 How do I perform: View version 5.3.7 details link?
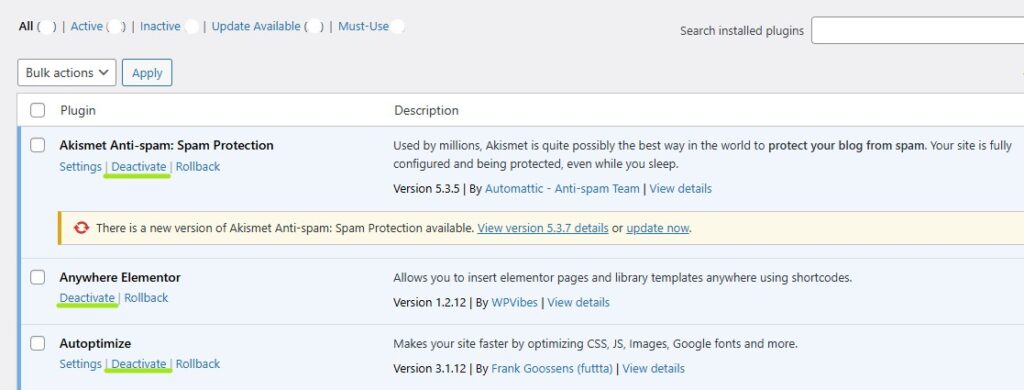(x=543, y=228)
